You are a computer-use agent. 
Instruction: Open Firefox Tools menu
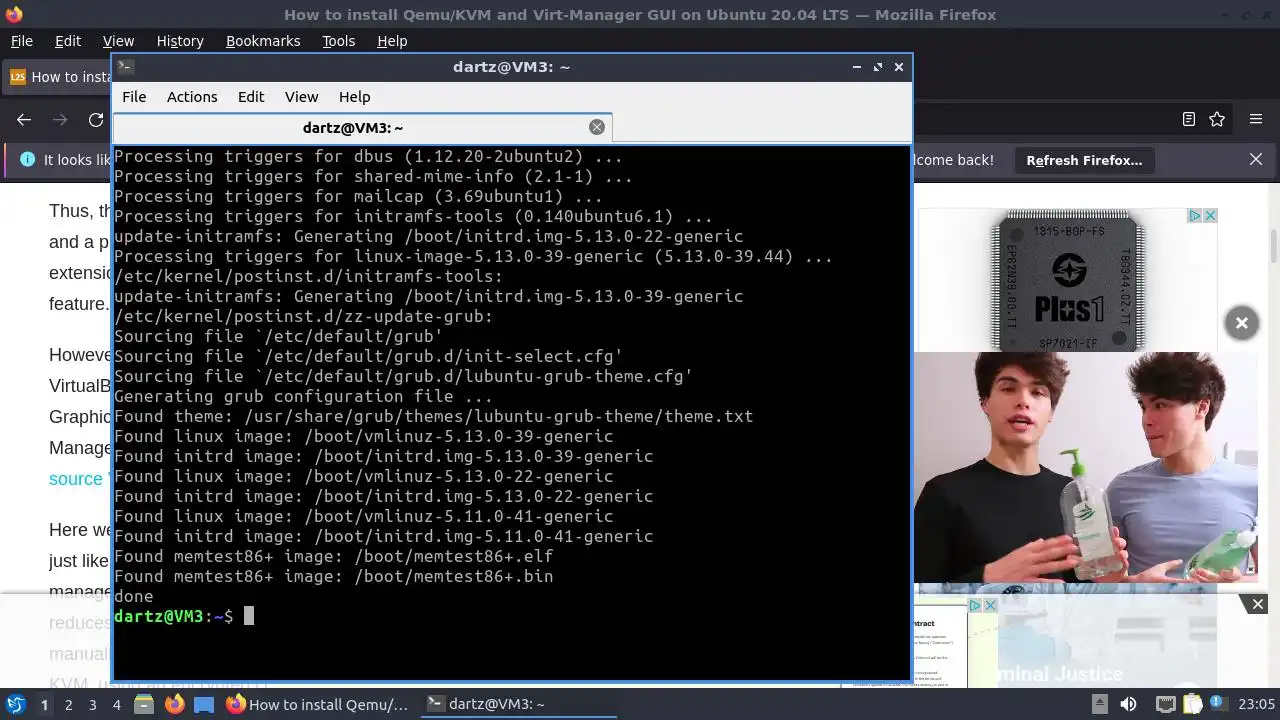pyautogui.click(x=338, y=41)
